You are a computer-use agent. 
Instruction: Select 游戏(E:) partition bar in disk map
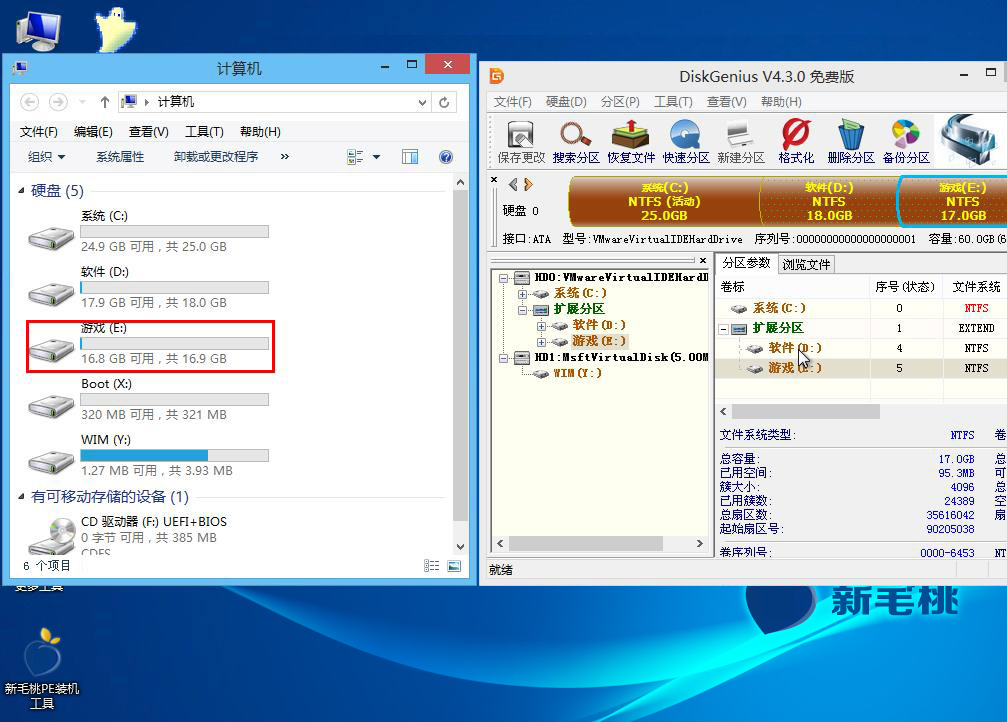tap(953, 202)
